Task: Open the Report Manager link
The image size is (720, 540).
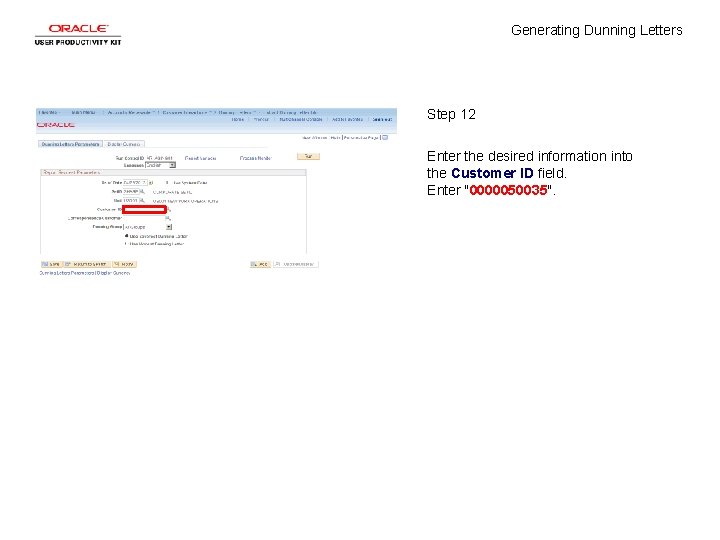Action: pos(200,158)
